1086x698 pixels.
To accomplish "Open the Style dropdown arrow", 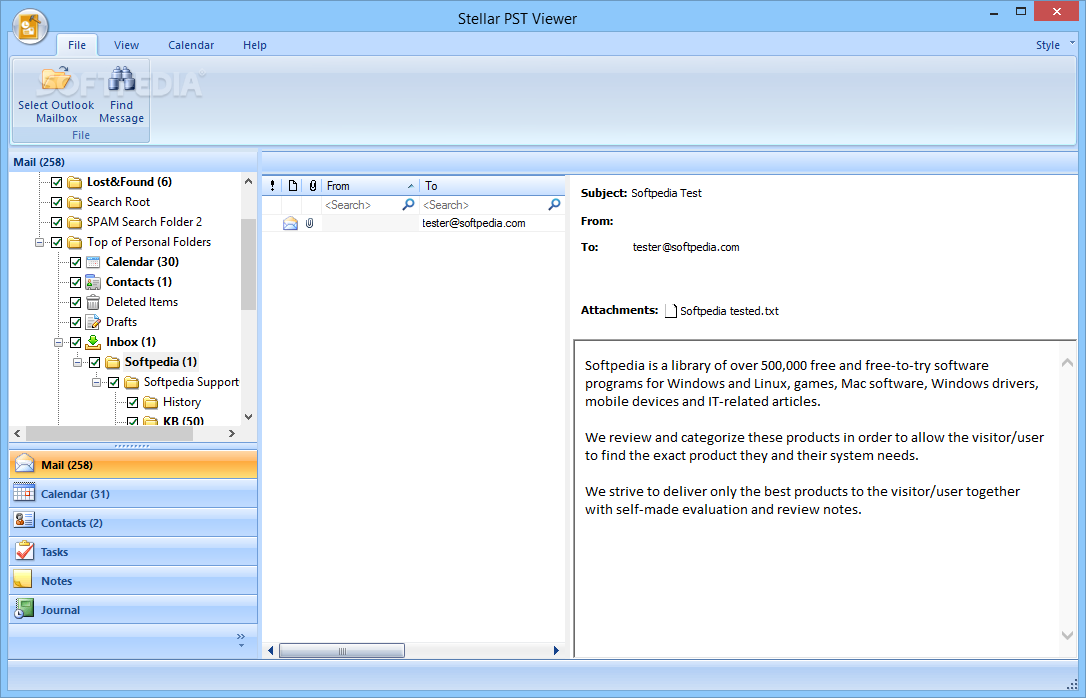I will pyautogui.click(x=1072, y=43).
